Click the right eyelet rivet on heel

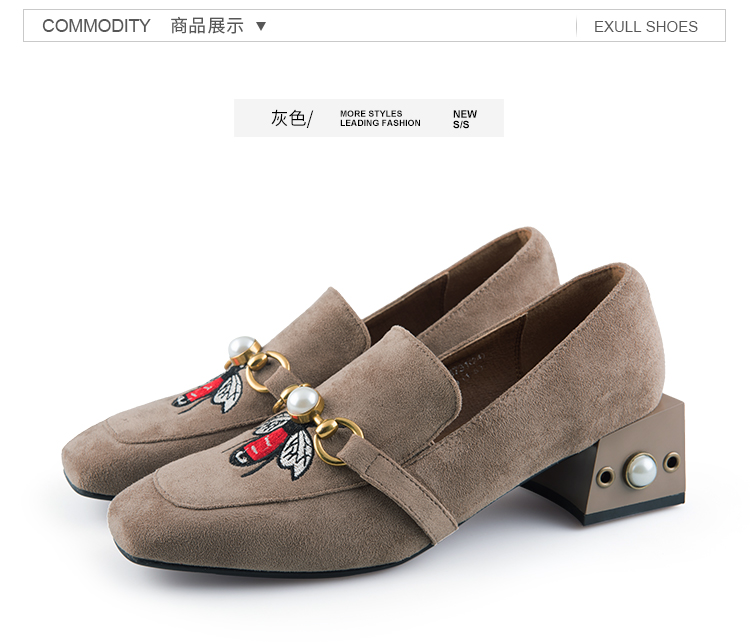point(672,462)
